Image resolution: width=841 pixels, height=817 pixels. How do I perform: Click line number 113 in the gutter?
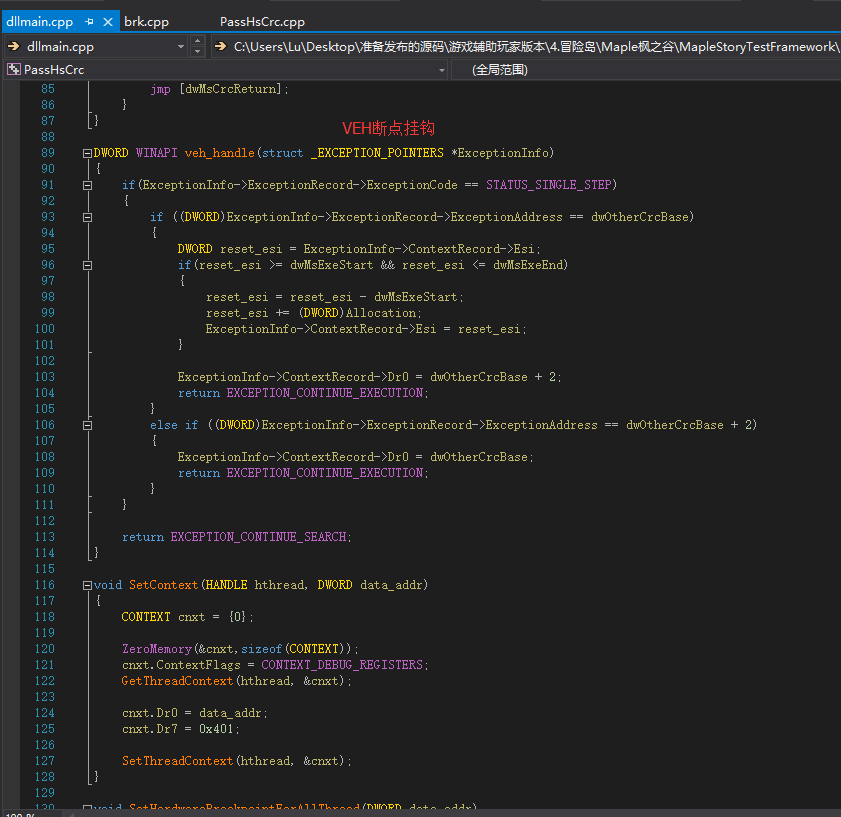(45, 537)
